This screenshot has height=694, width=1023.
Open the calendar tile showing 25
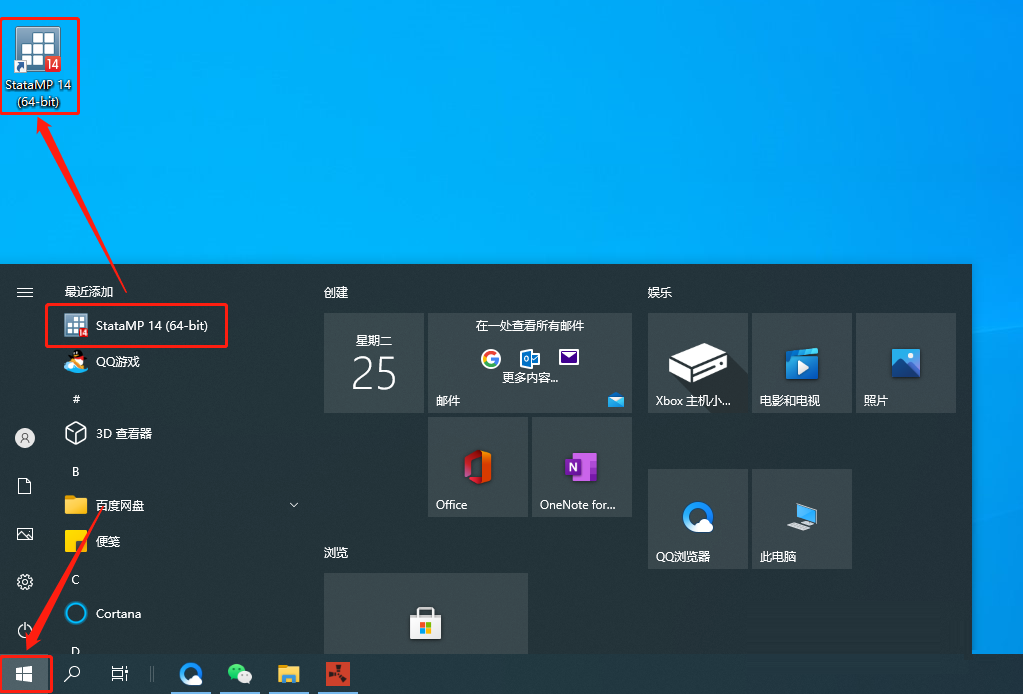(x=374, y=363)
